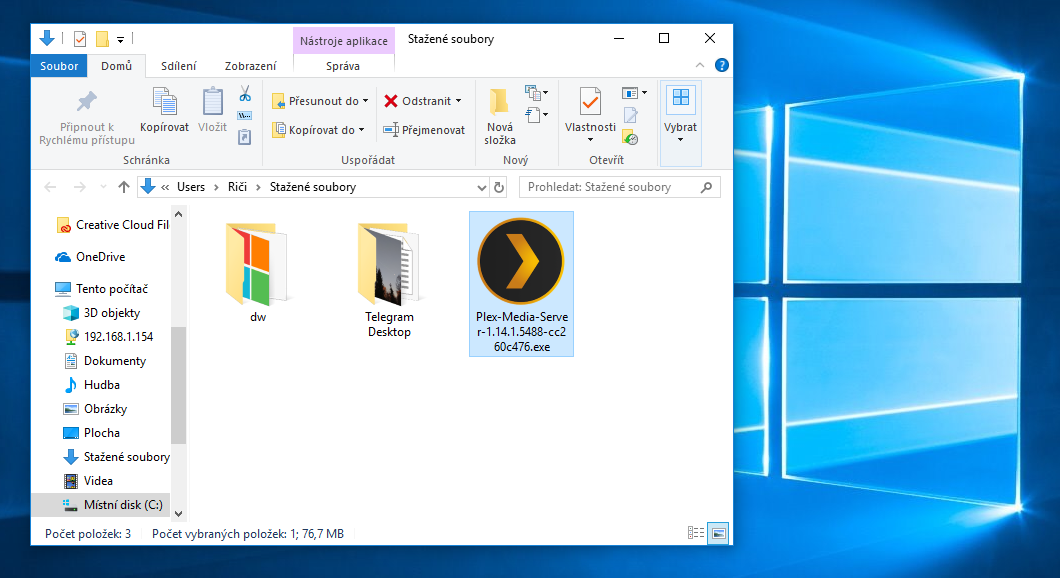Refresh the current folder view
This screenshot has height=578, width=1060.
tap(499, 187)
